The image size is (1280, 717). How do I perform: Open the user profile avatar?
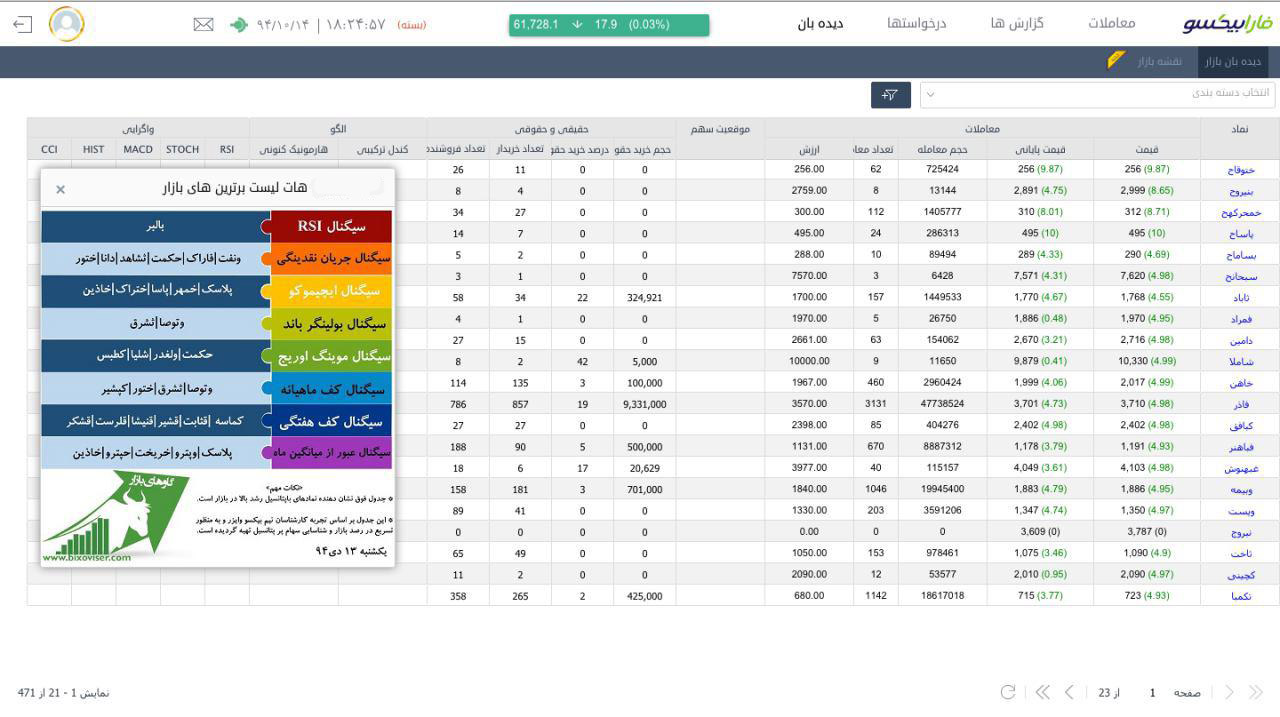67,24
